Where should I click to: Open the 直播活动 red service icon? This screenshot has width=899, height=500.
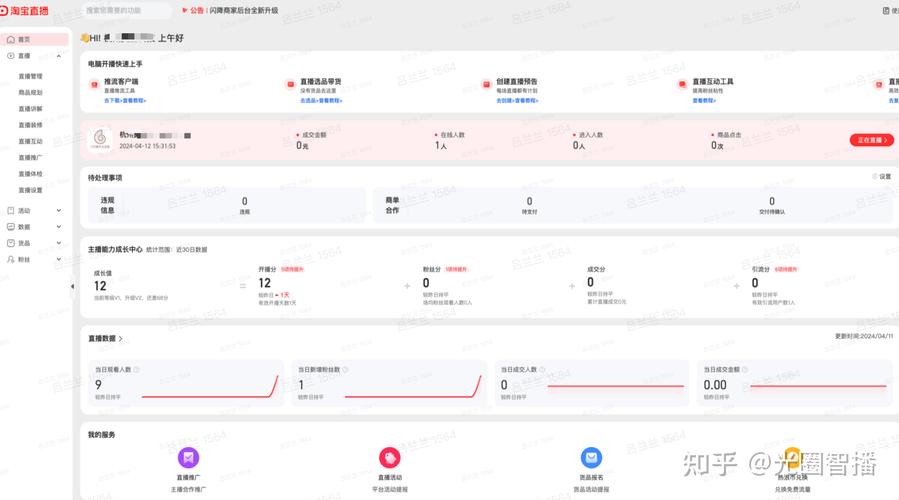390,458
